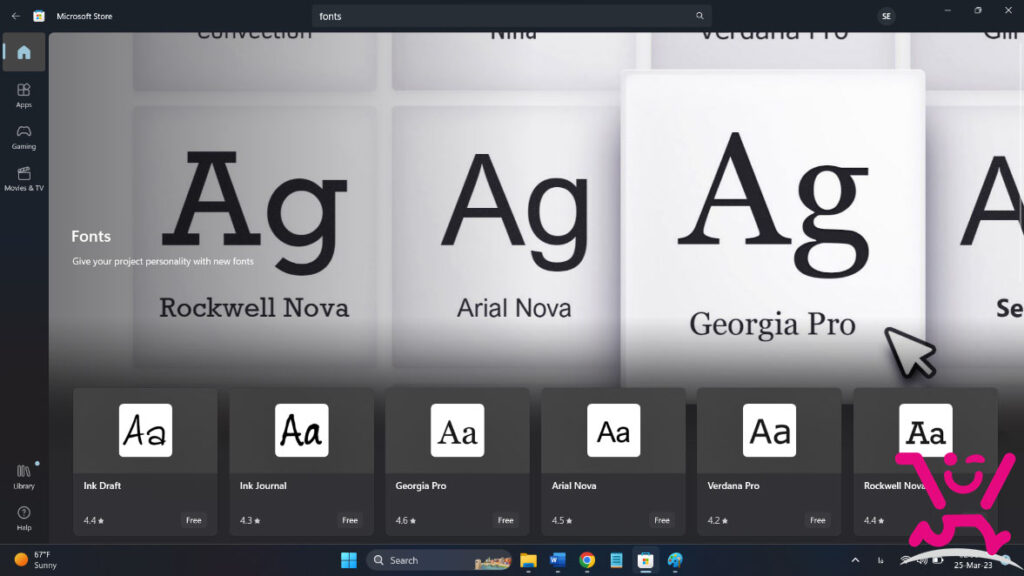The height and width of the screenshot is (576, 1024).
Task: Open File Explorer from taskbar
Action: [x=528, y=560]
